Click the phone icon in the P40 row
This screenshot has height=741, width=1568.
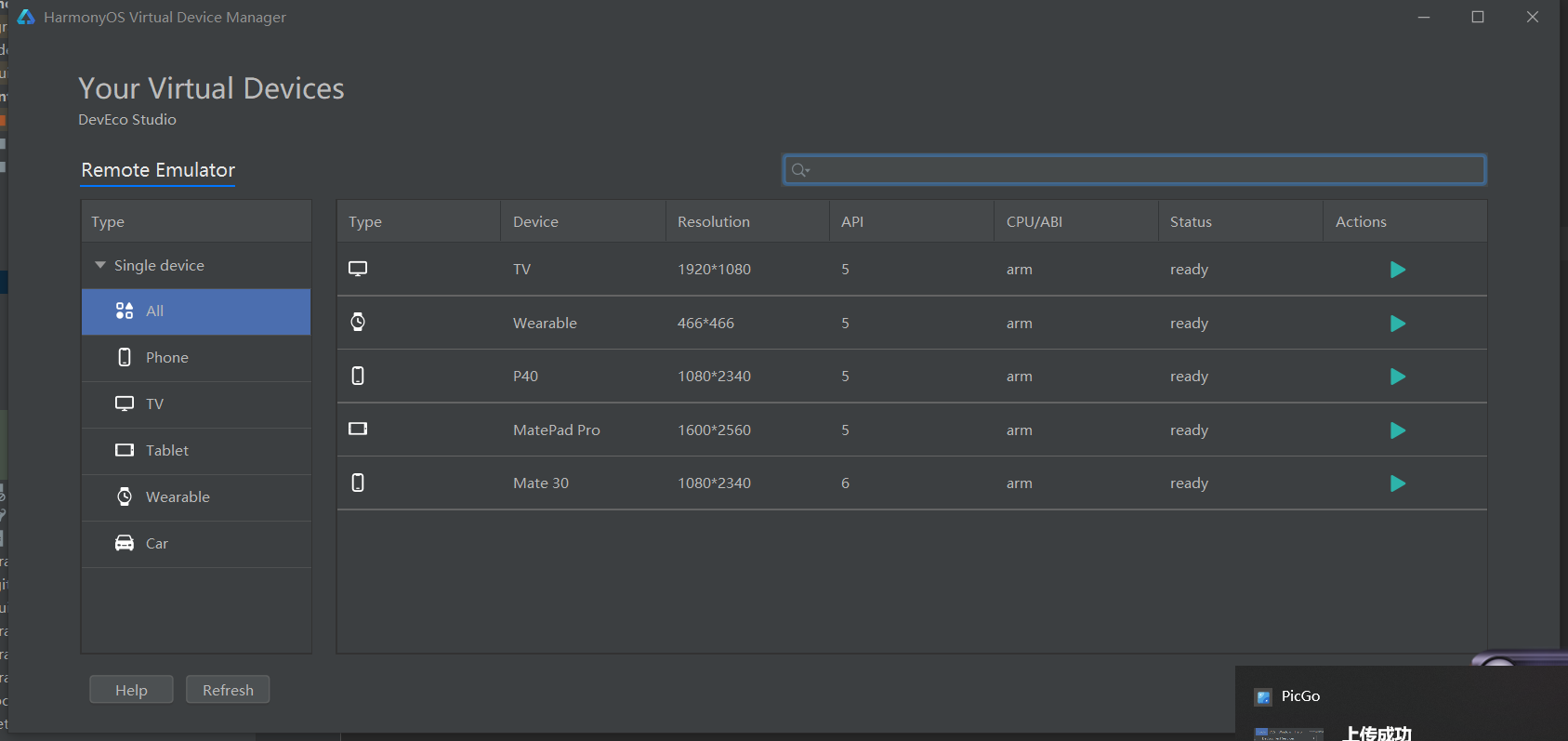(358, 376)
